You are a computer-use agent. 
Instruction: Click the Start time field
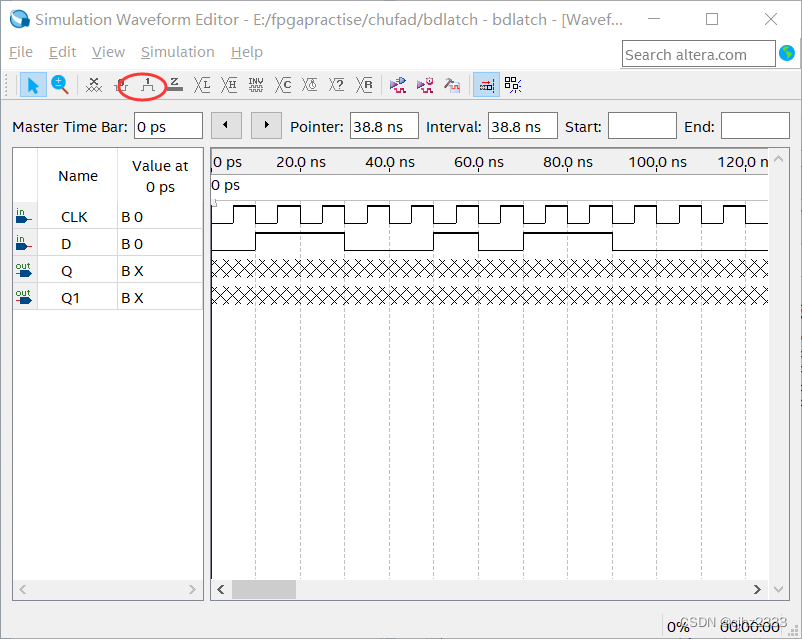coord(642,126)
